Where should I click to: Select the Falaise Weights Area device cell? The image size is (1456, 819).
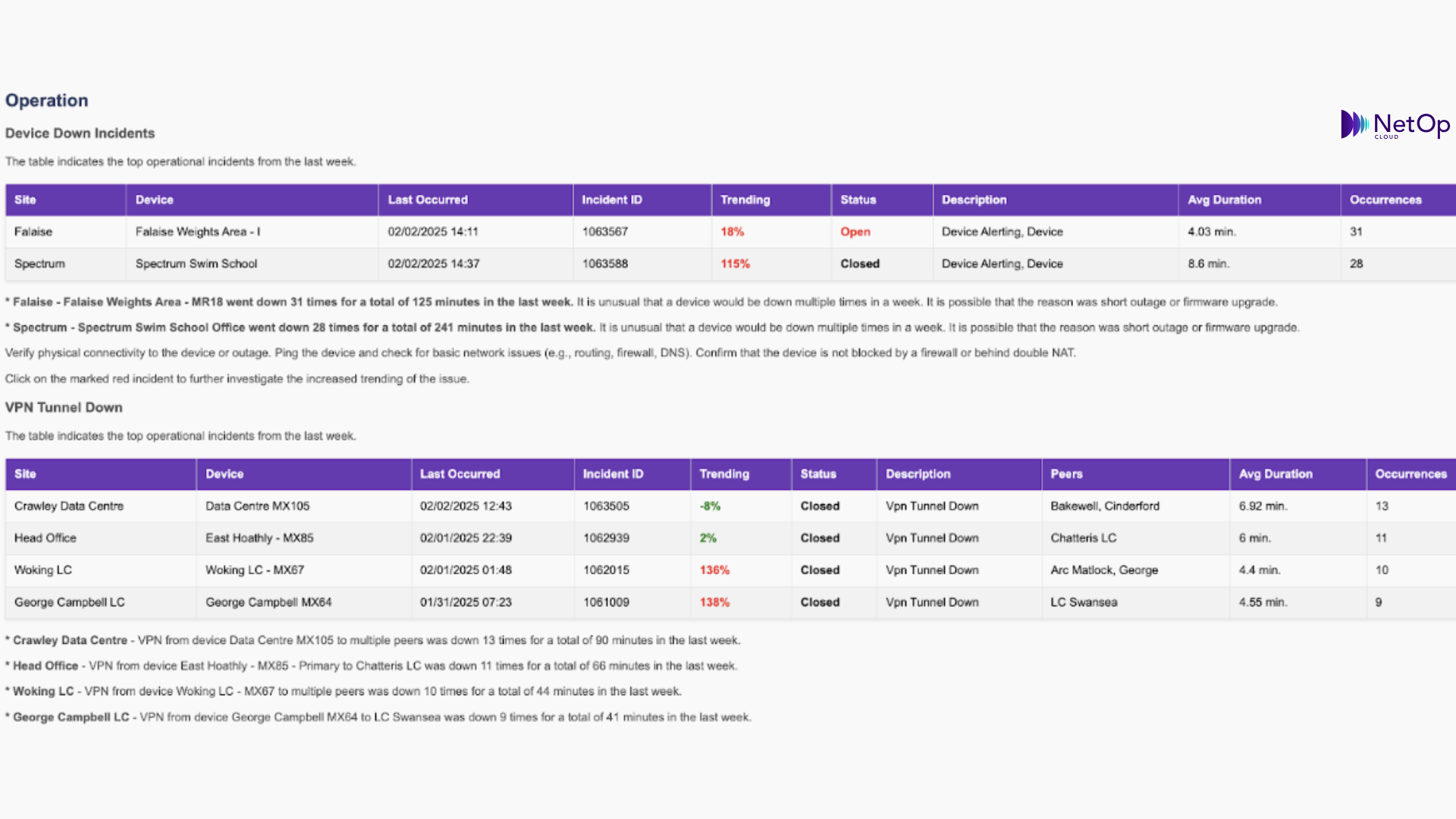click(x=198, y=232)
